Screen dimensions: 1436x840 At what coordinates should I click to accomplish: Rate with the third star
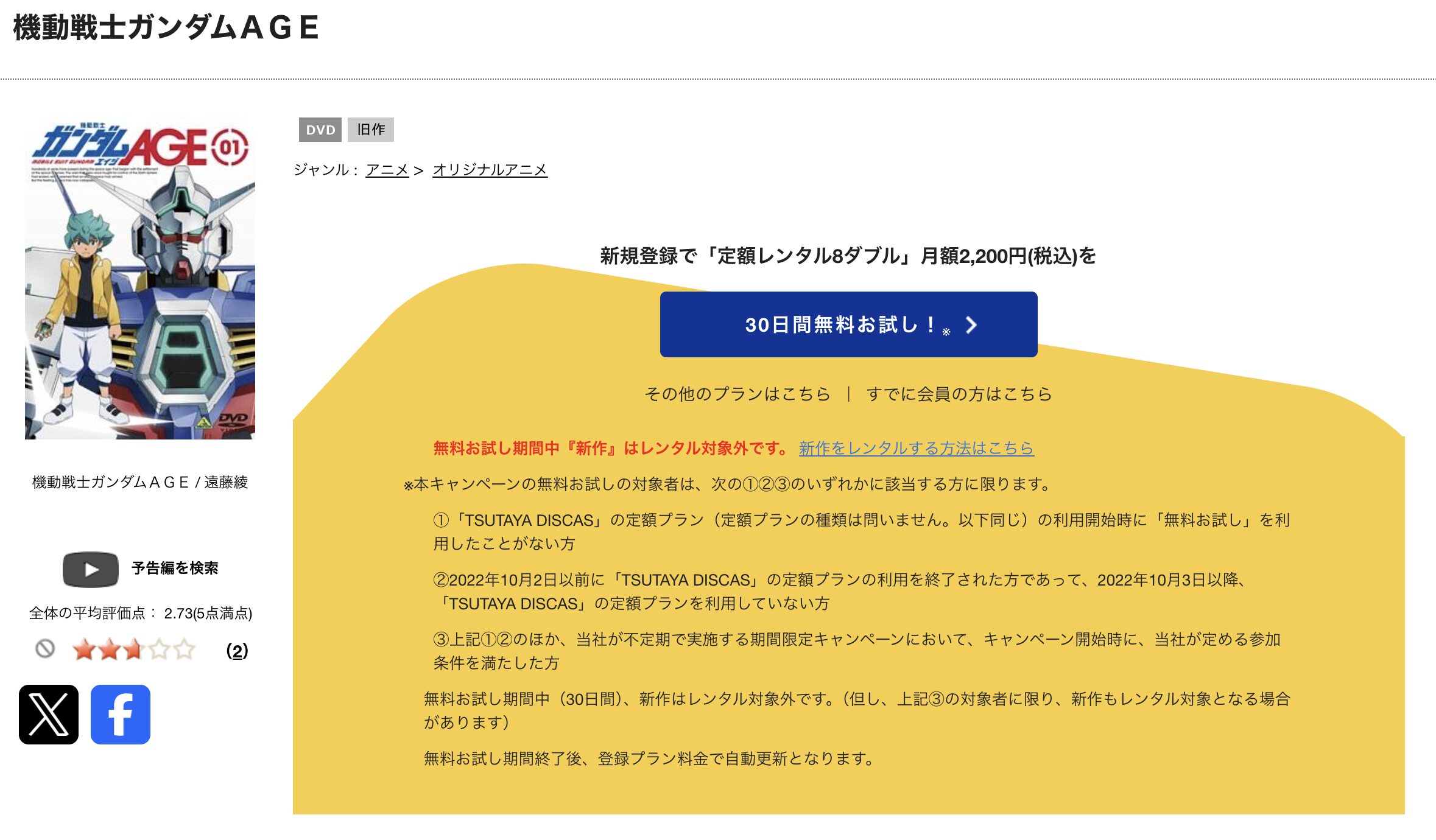click(x=134, y=649)
